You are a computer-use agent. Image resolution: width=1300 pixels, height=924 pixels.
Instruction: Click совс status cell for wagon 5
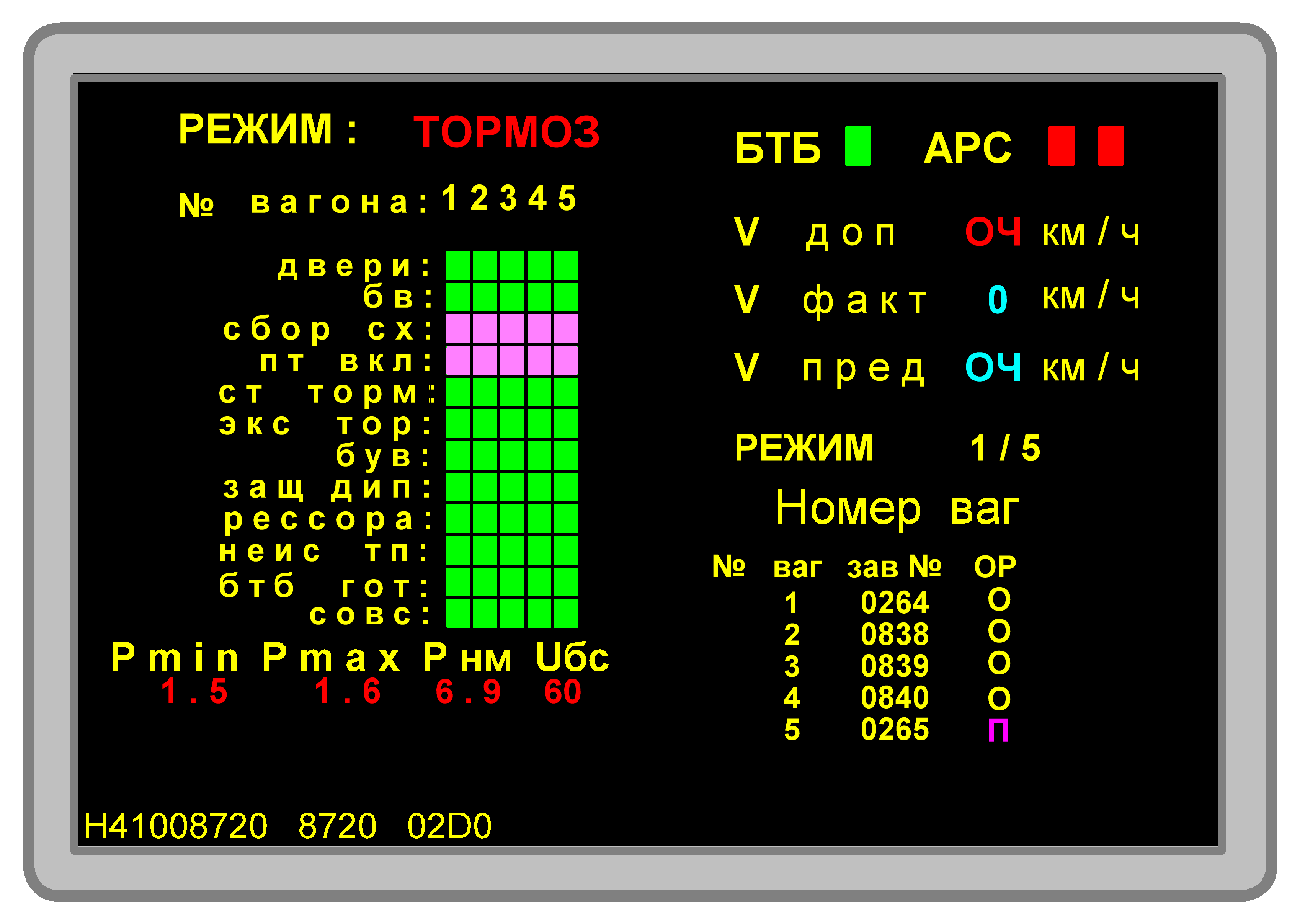[x=566, y=613]
